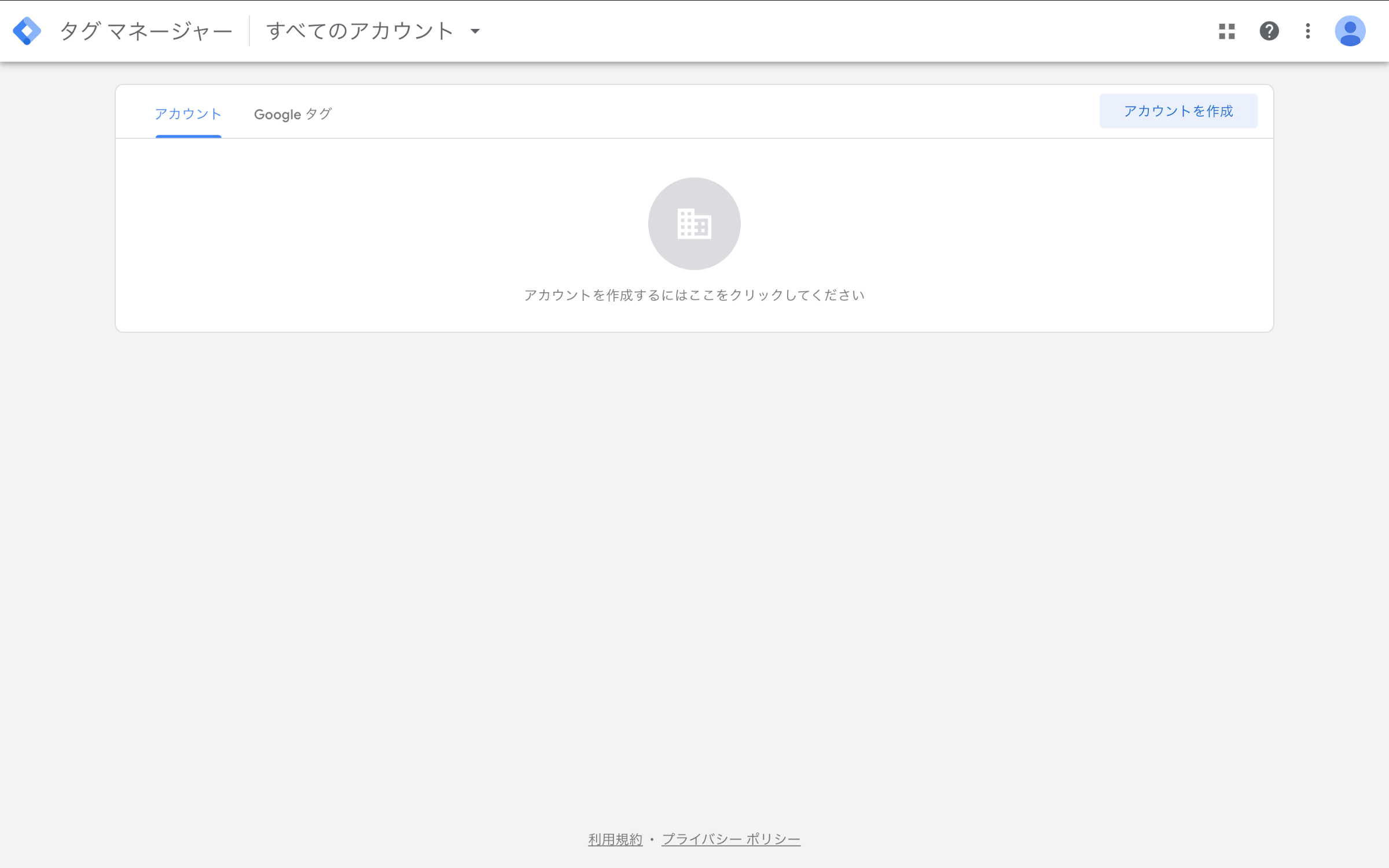Click the タグ マネージャー product title

[x=146, y=31]
